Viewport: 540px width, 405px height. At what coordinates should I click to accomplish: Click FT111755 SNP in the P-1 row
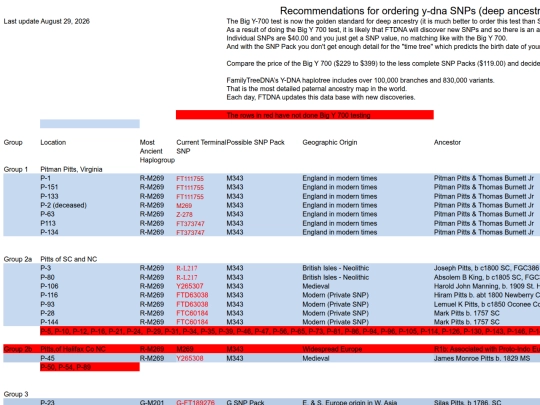click(x=190, y=178)
